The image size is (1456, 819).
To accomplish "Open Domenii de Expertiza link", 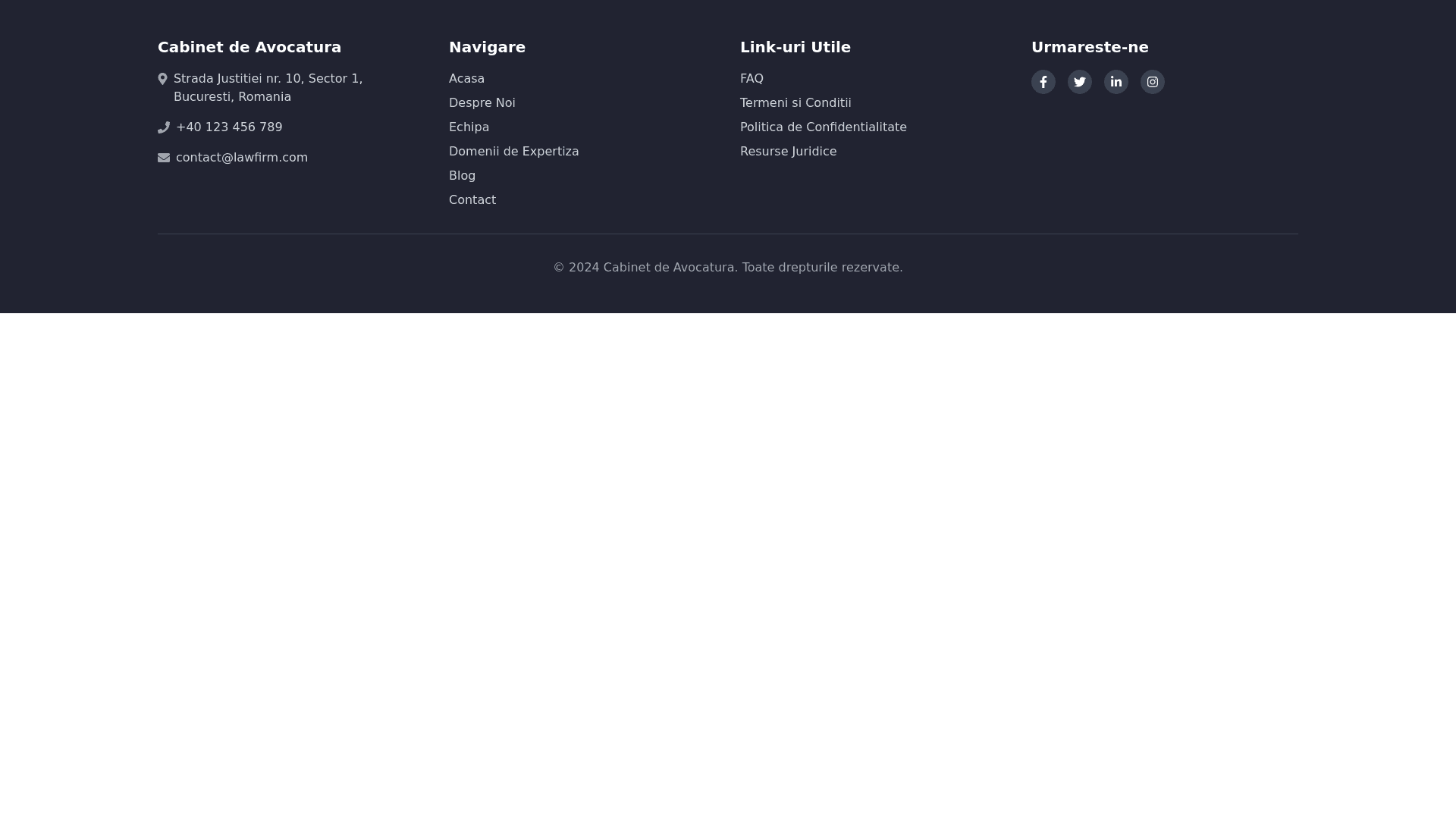I will pos(513,152).
